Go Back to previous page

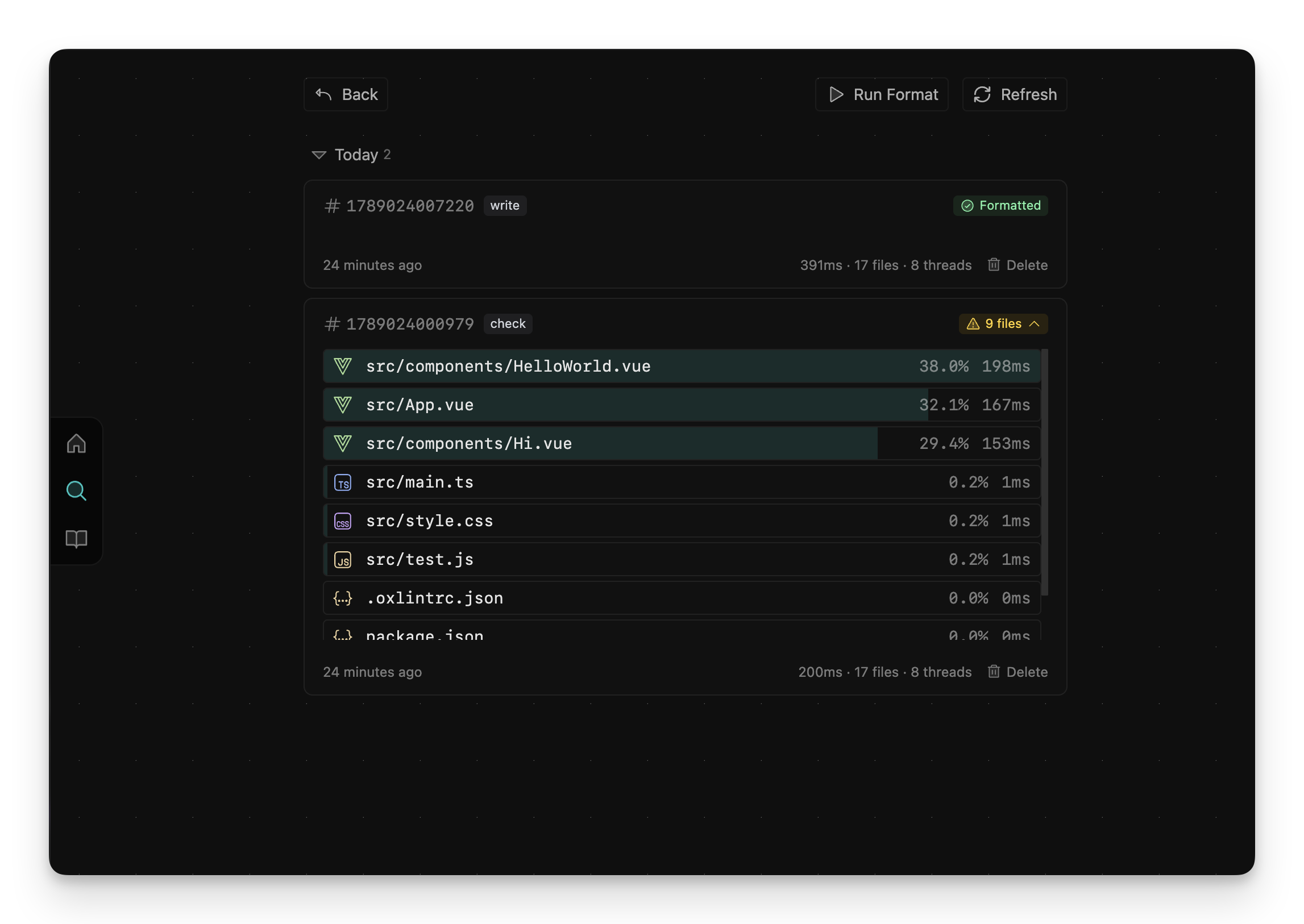(346, 94)
